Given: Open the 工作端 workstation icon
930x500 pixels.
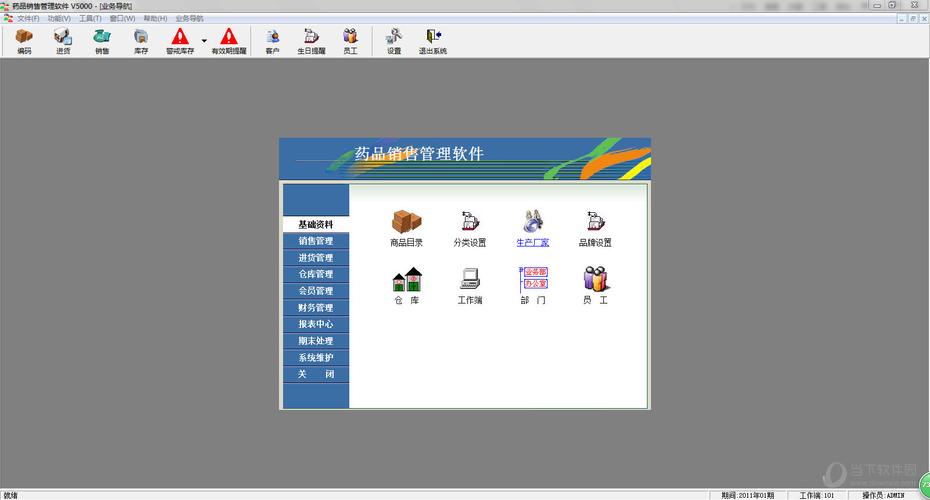Looking at the screenshot, I should coord(470,286).
